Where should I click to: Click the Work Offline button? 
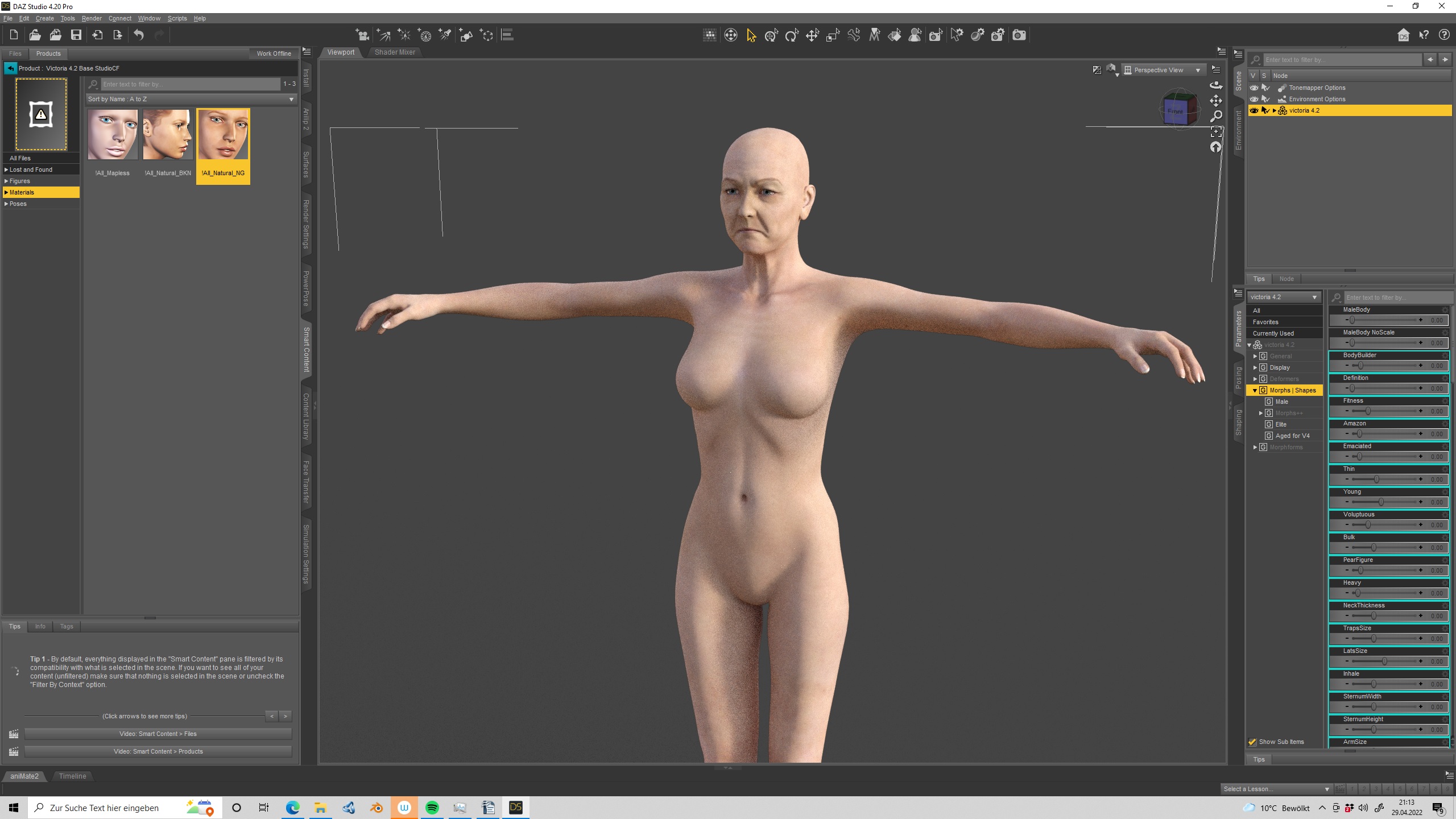pos(274,53)
